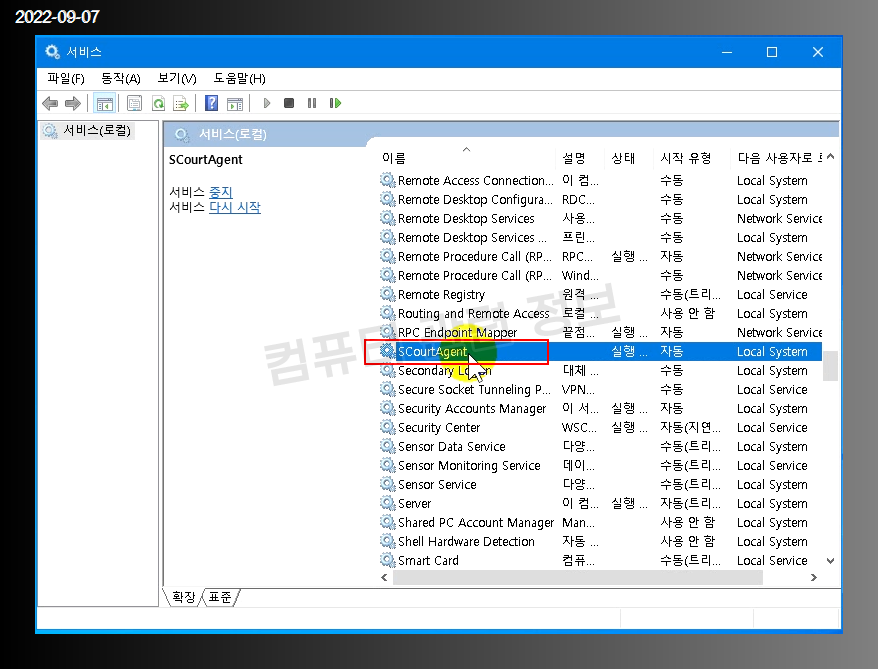Click the 다시 시작 service link
878x669 pixels.
(x=235, y=207)
